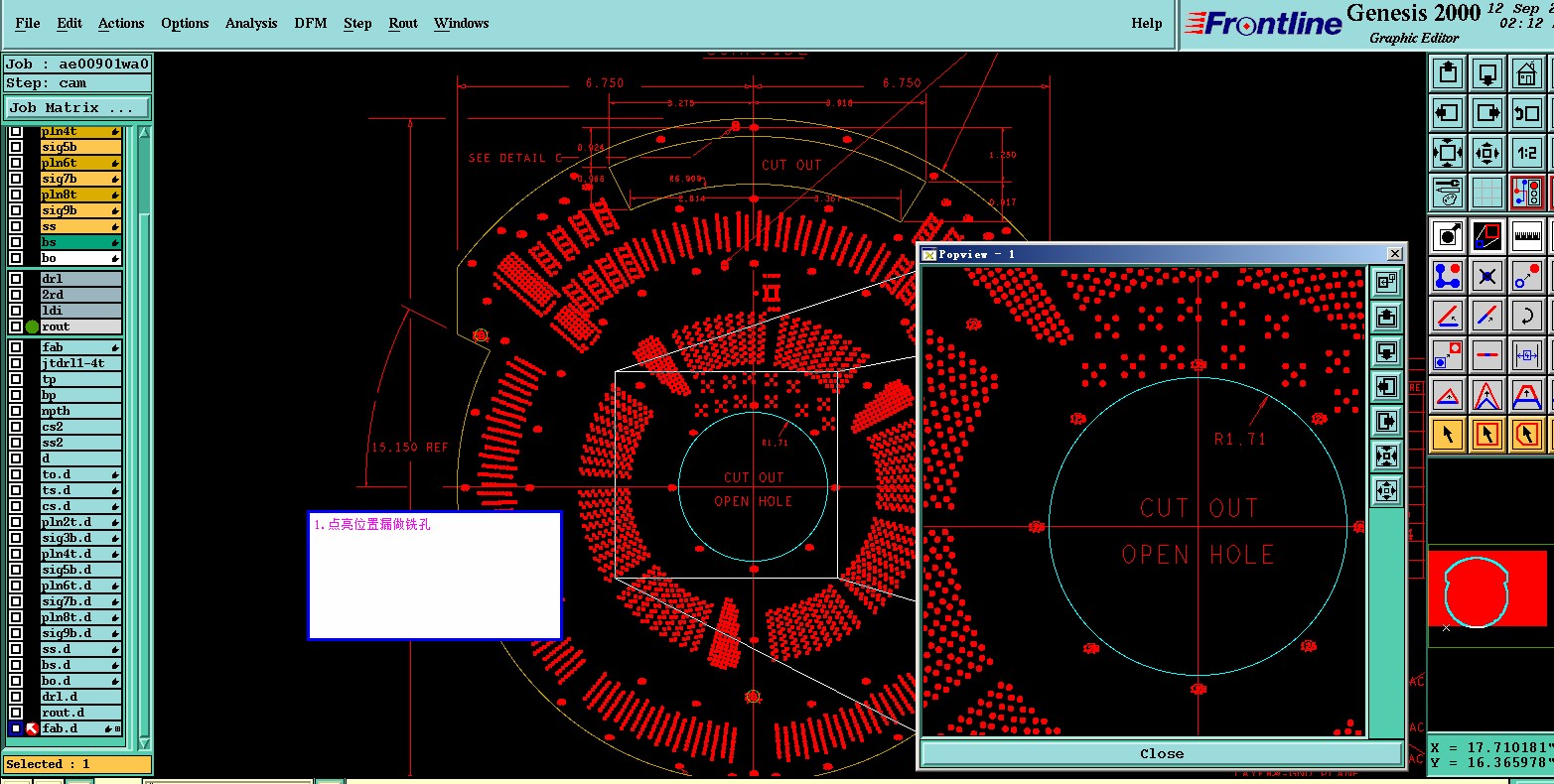Image resolution: width=1554 pixels, height=784 pixels.
Task: Open the Actions menu
Action: click(121, 23)
